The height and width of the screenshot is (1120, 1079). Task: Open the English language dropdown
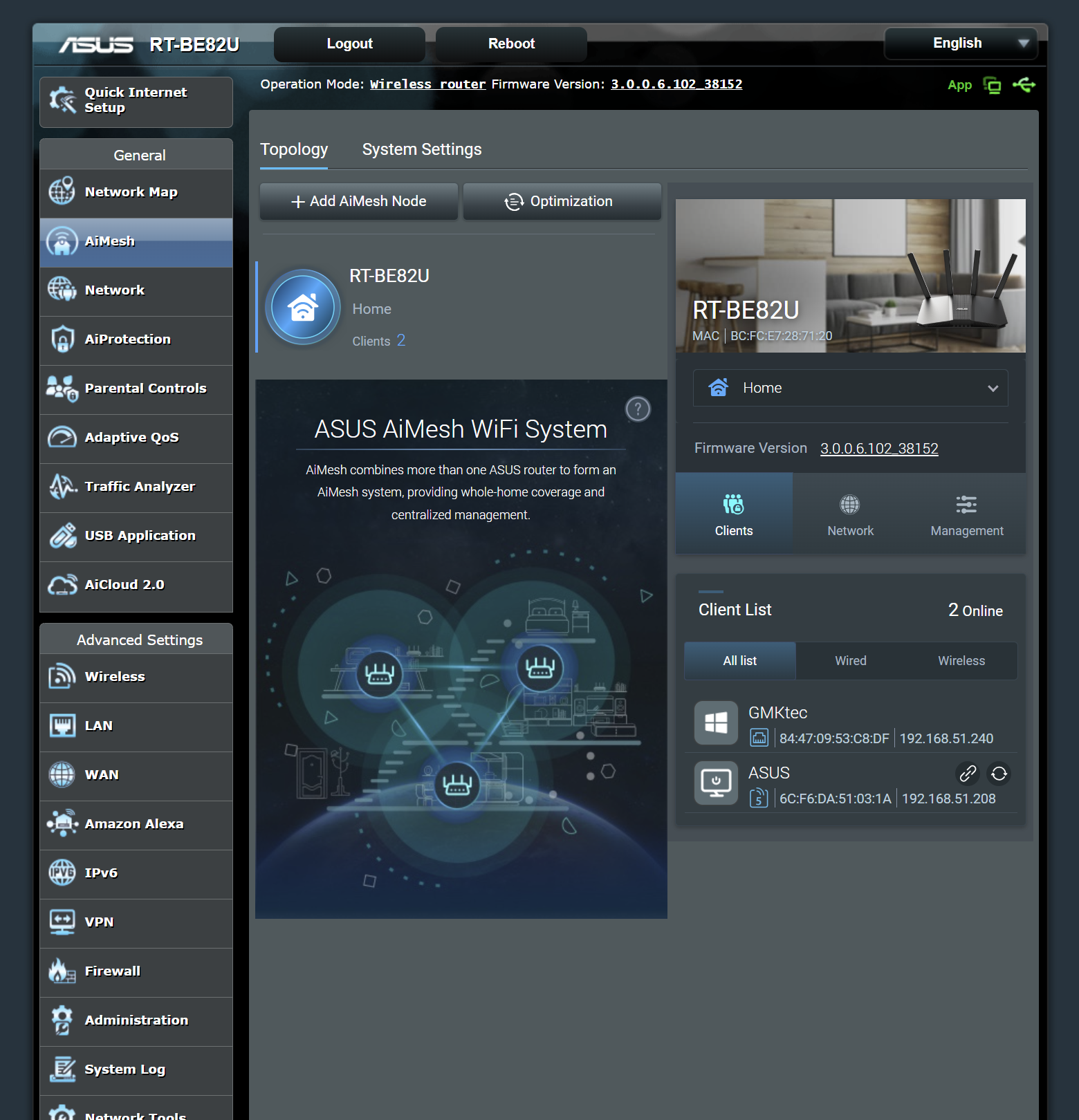point(961,43)
